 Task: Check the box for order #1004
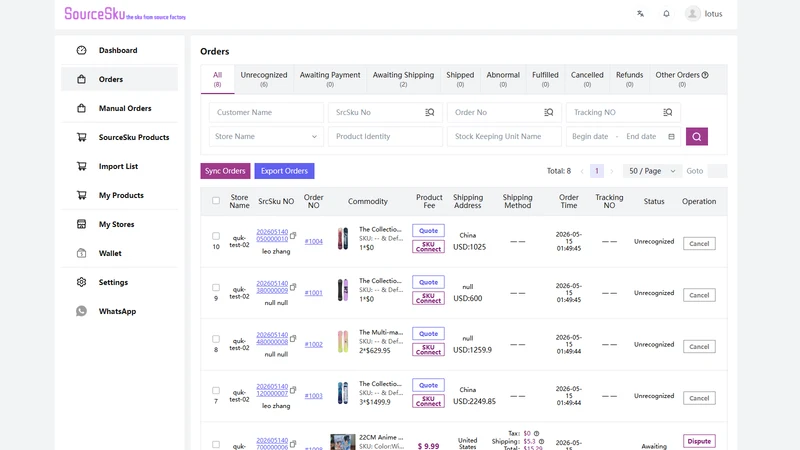(216, 236)
